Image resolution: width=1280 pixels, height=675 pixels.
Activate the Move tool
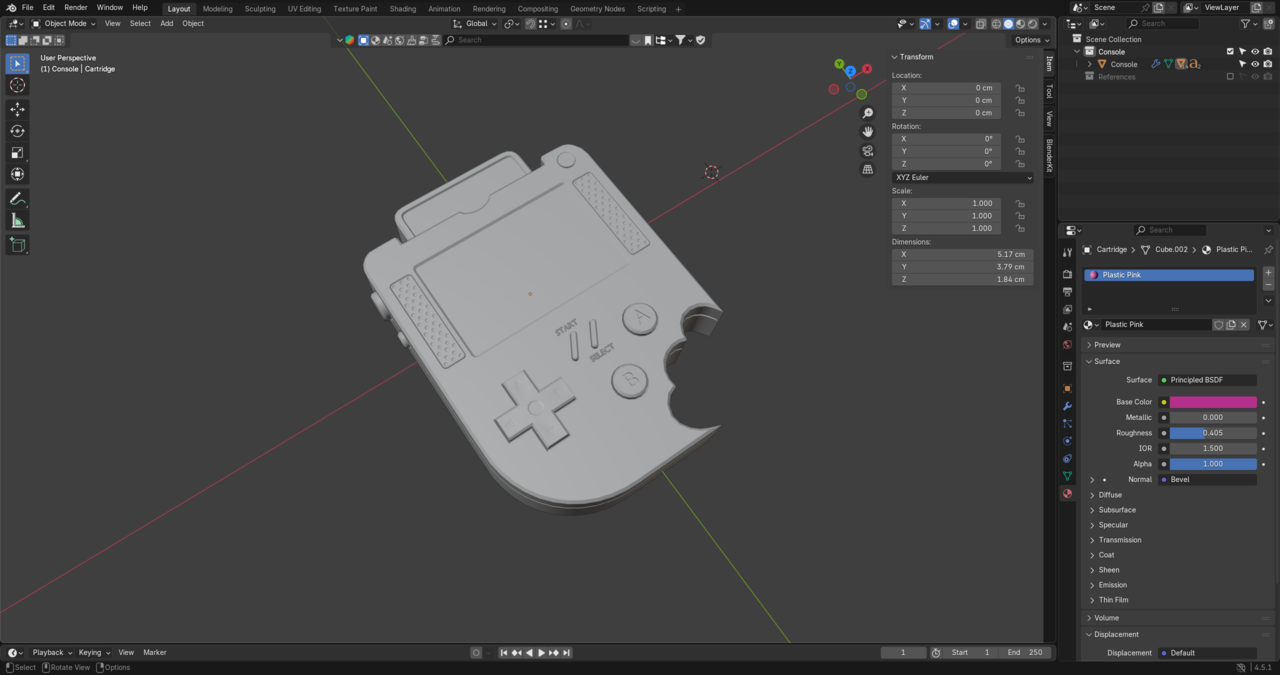(x=17, y=109)
